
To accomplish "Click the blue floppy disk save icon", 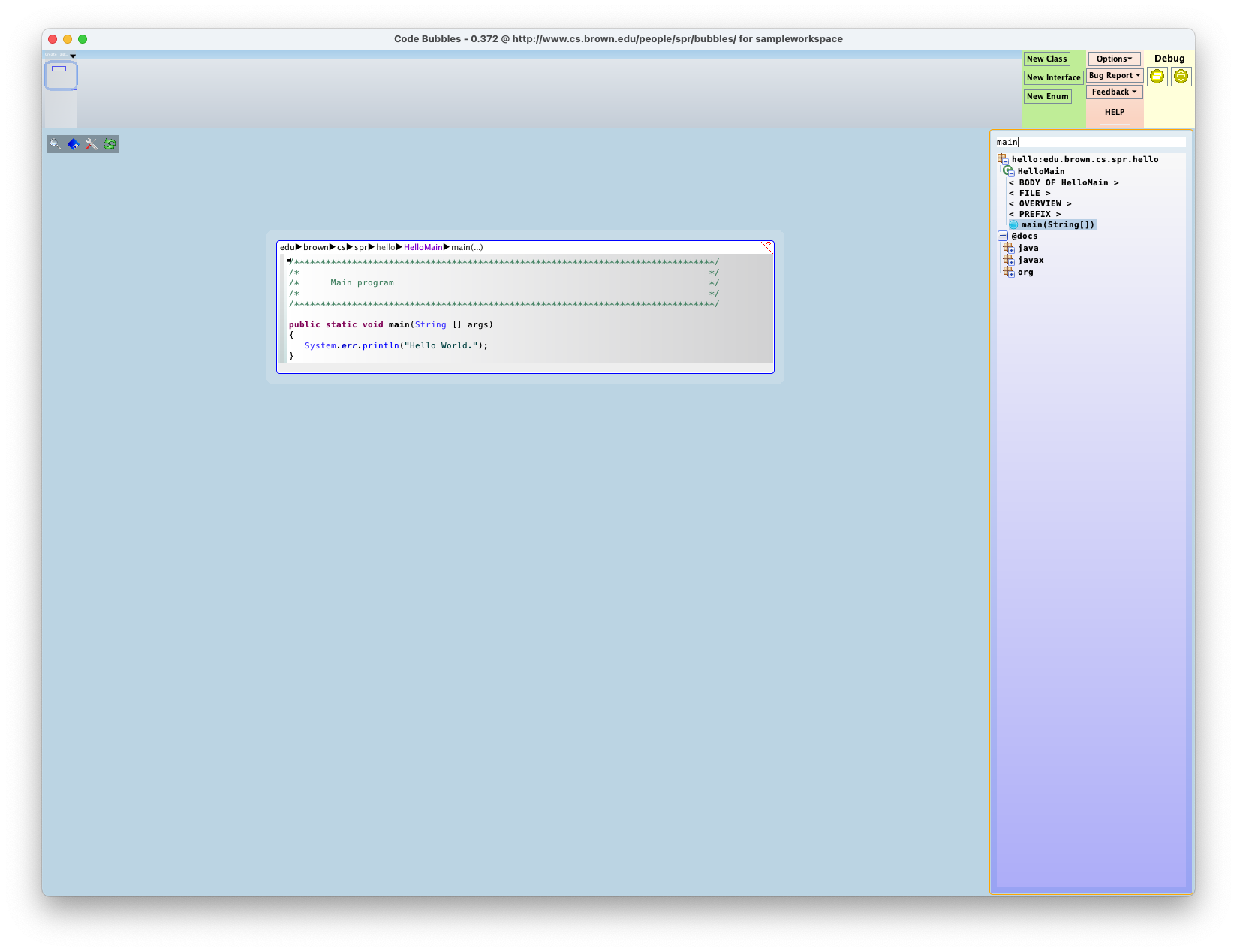I will [73, 144].
